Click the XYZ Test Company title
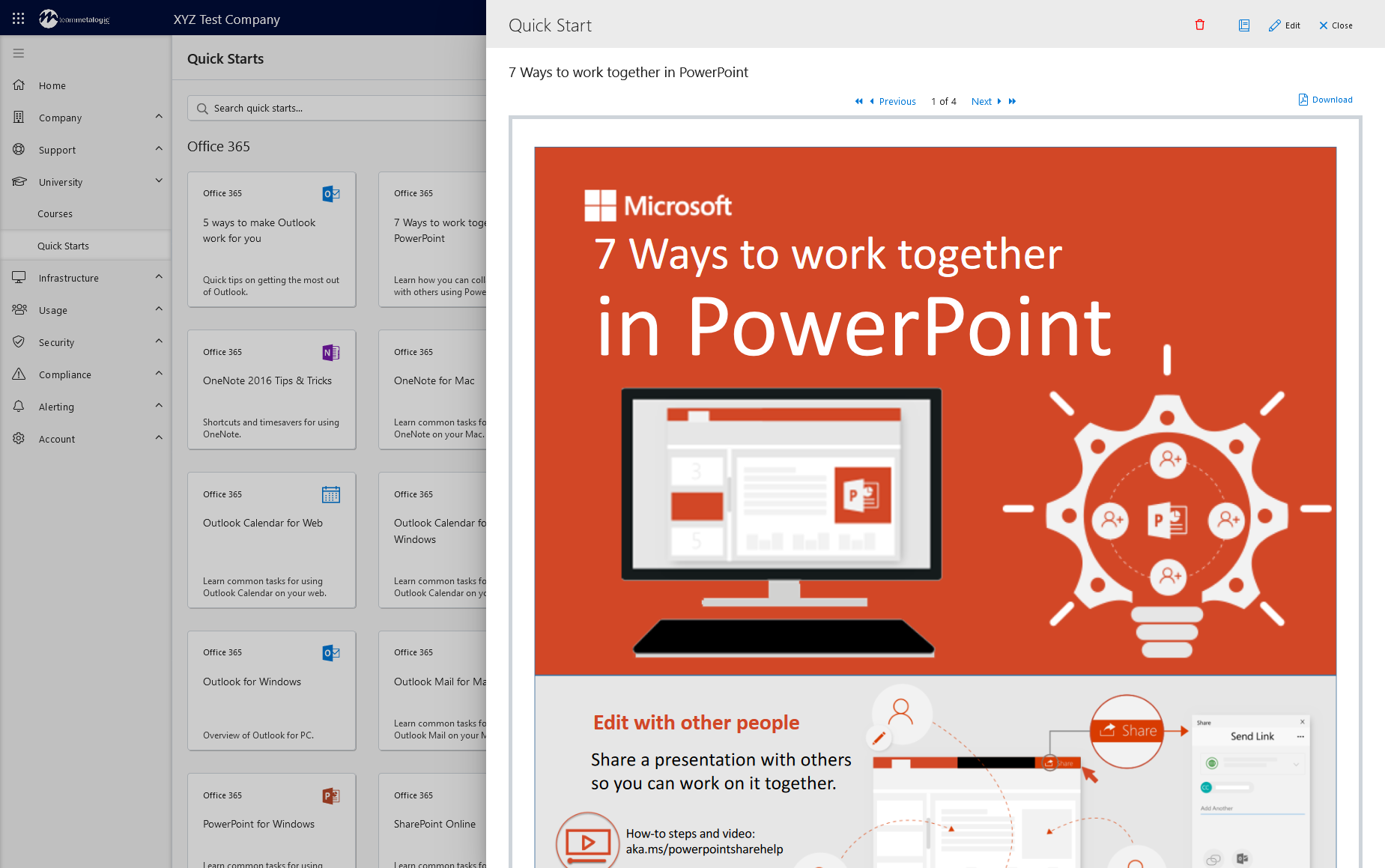Viewport: 1385px width, 868px height. (x=227, y=19)
